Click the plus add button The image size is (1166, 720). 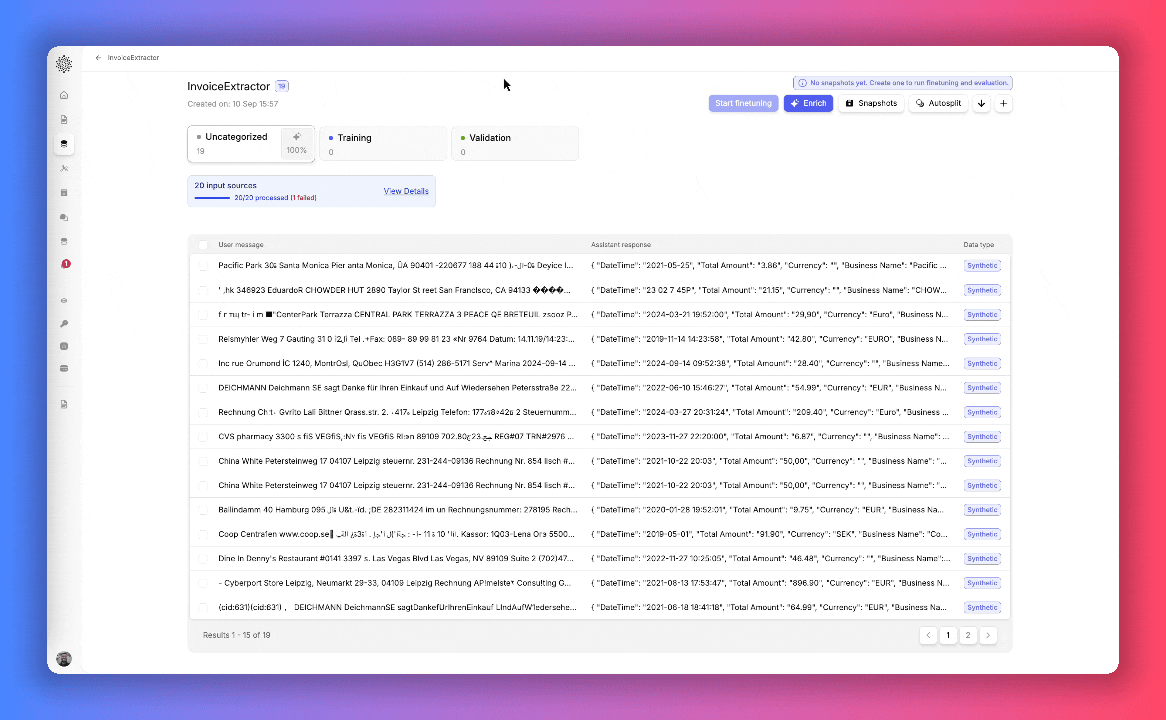click(x=1003, y=103)
